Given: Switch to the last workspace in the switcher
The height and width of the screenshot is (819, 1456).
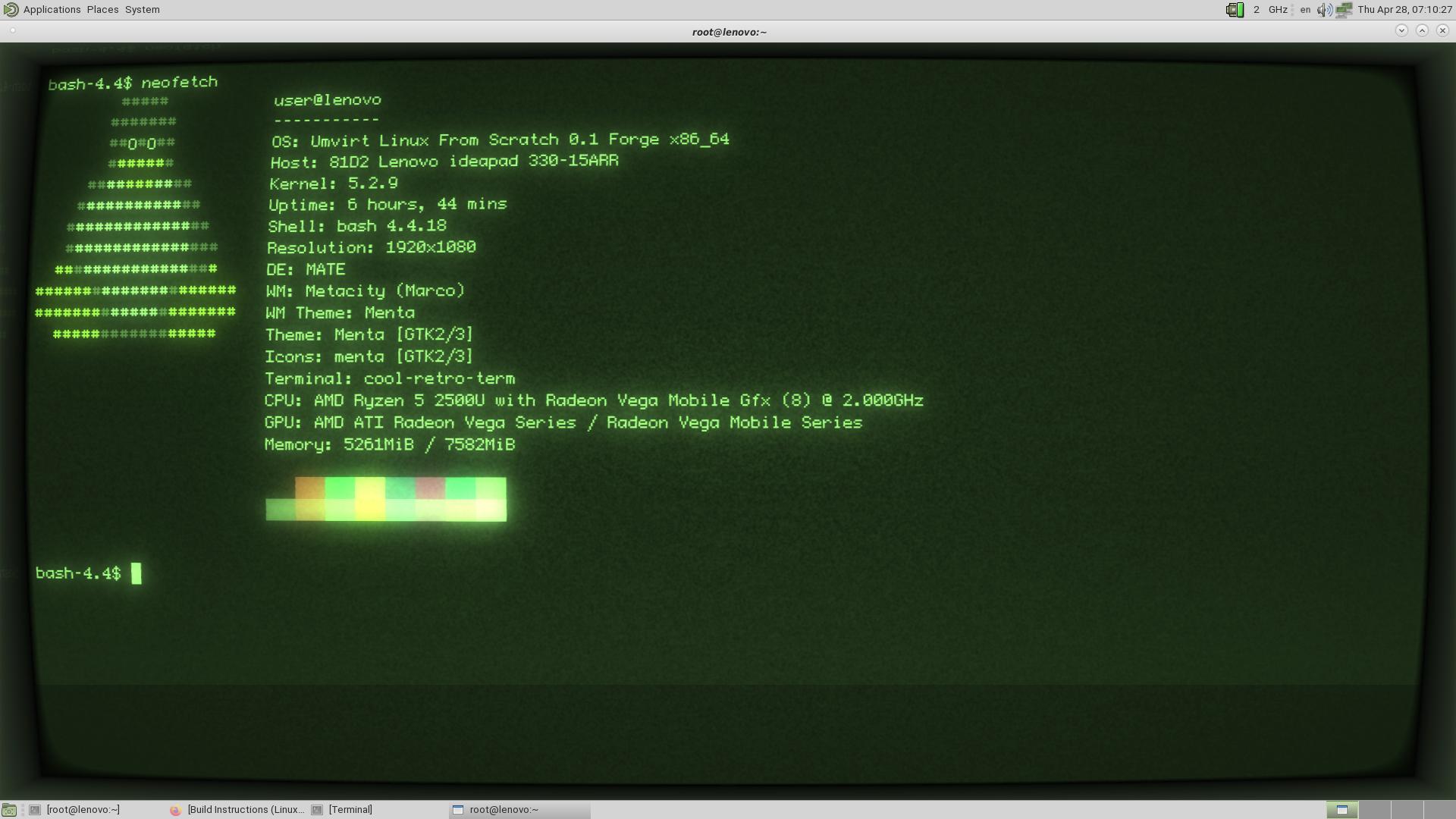Looking at the screenshot, I should pyautogui.click(x=1439, y=810).
